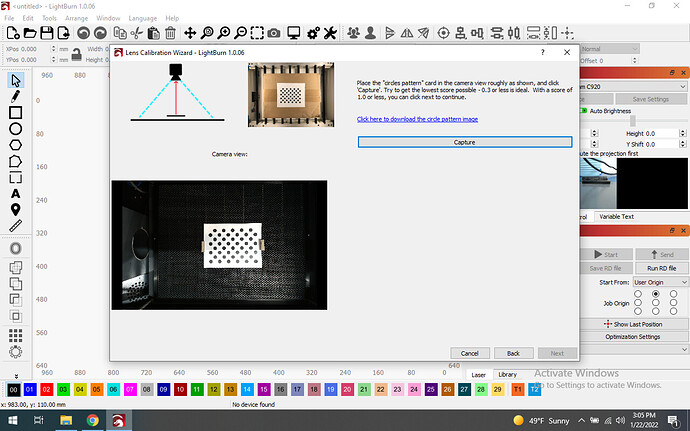This screenshot has height=431, width=690.
Task: Cut selection with scissors icon
Action: (x=137, y=33)
